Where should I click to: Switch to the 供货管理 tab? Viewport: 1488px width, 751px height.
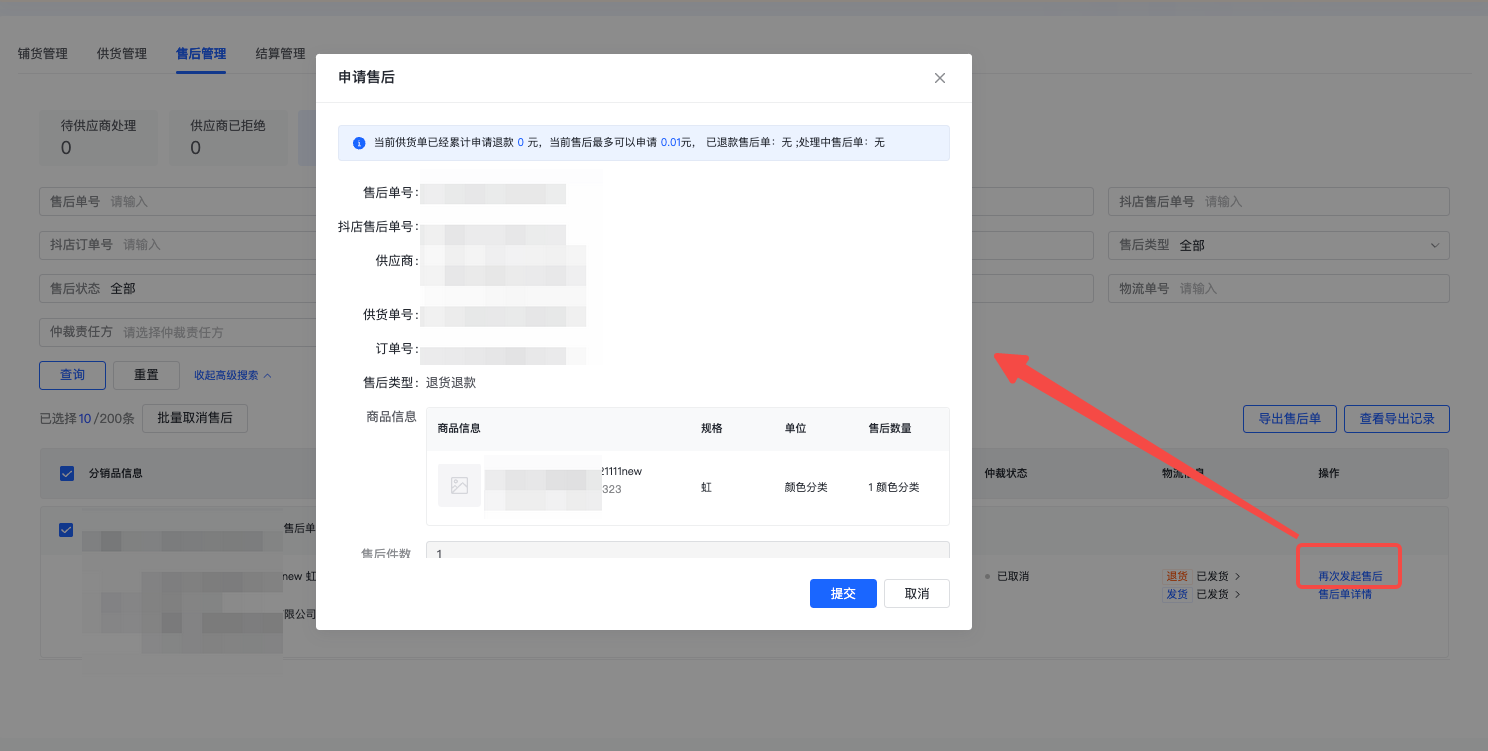[122, 54]
